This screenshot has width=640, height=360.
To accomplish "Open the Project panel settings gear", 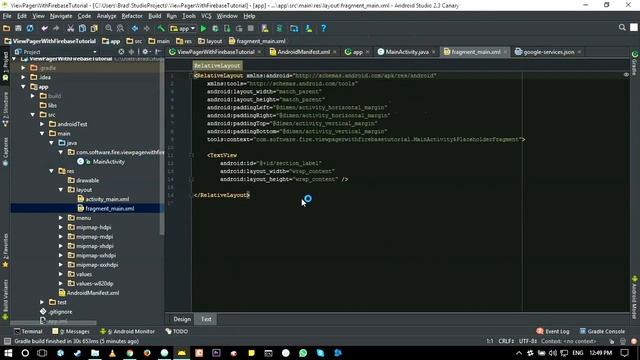I will coord(145,52).
